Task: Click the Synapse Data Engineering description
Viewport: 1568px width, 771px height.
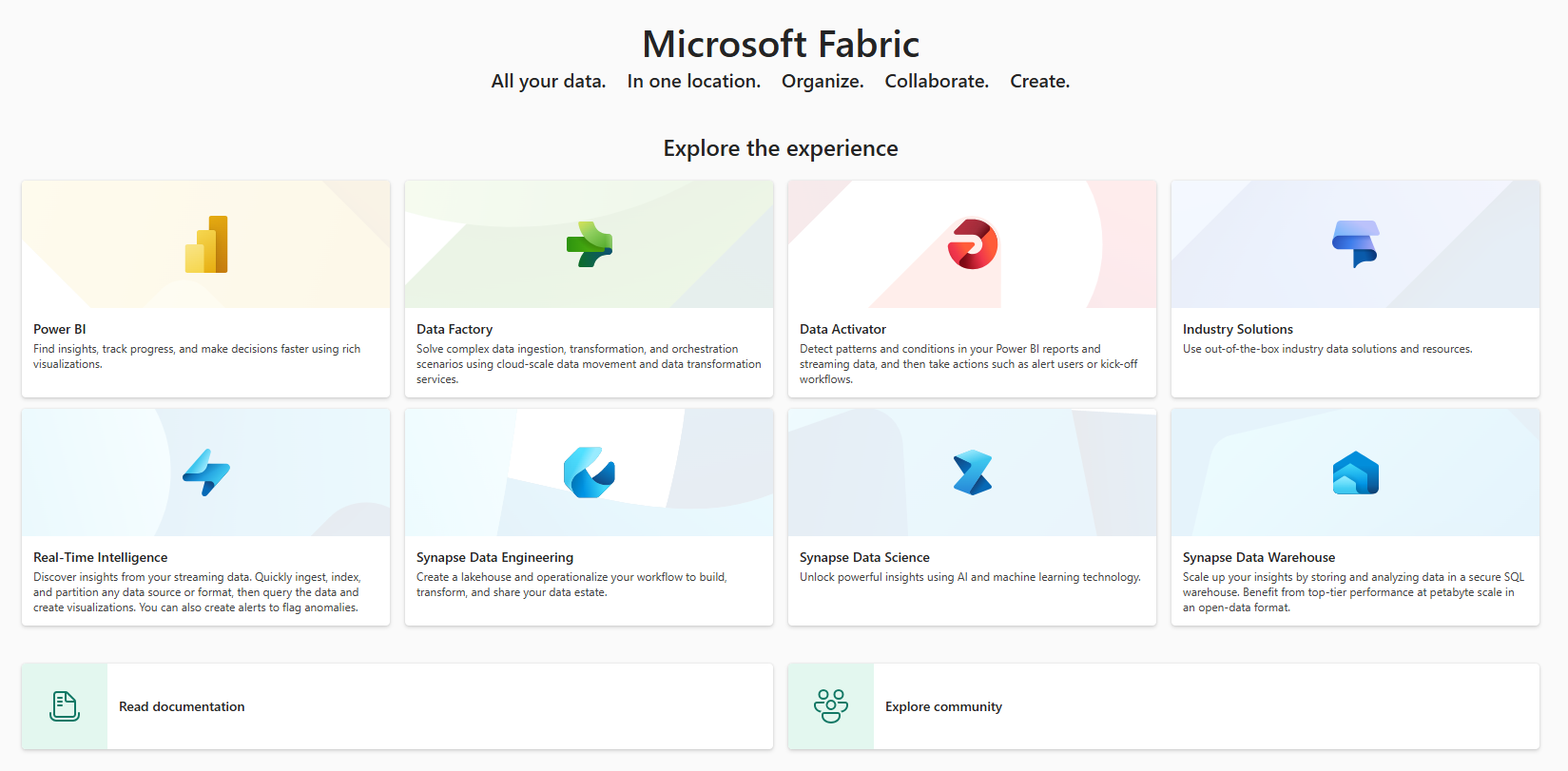Action: (x=571, y=585)
